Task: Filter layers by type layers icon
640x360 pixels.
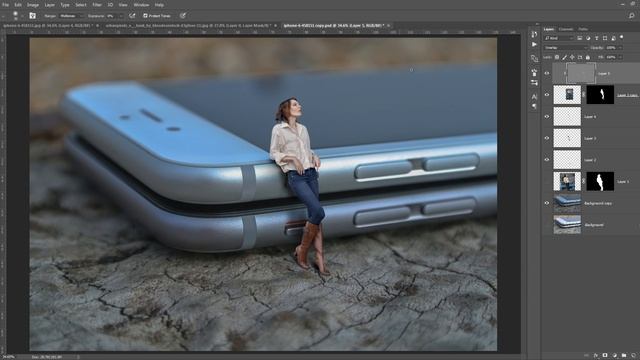Action: (x=596, y=38)
